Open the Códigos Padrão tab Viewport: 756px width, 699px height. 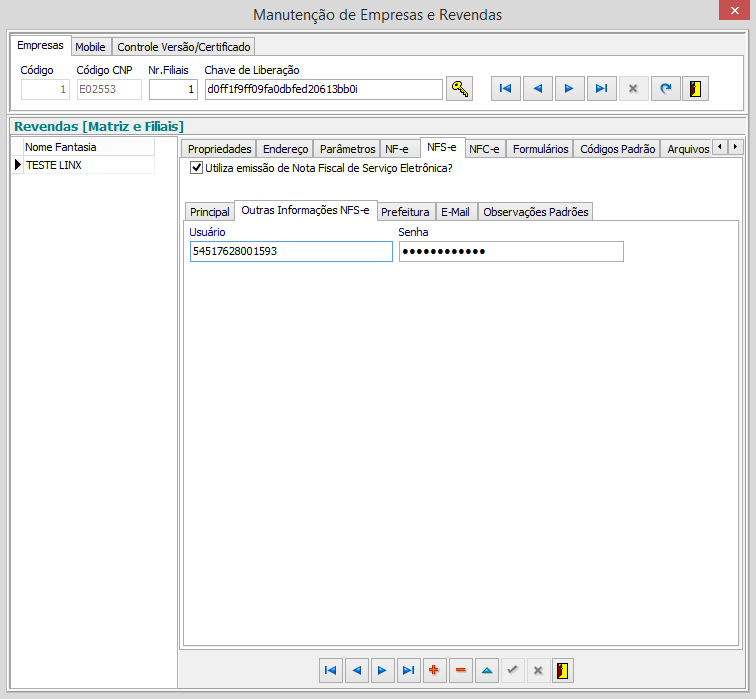click(x=617, y=149)
